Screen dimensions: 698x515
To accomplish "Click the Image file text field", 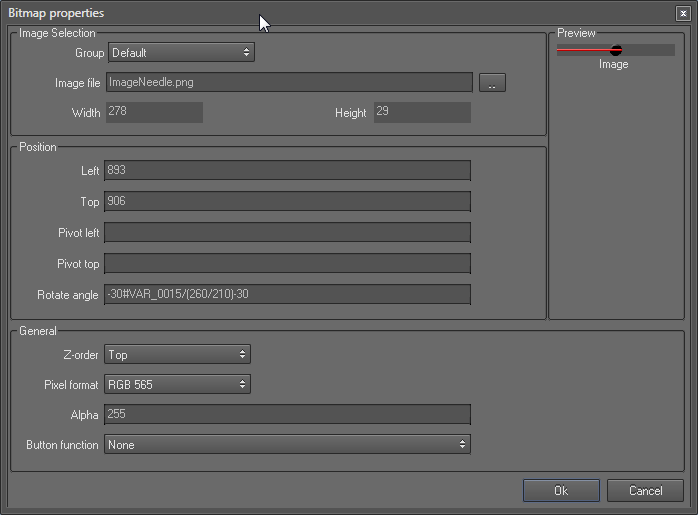I will (288, 82).
